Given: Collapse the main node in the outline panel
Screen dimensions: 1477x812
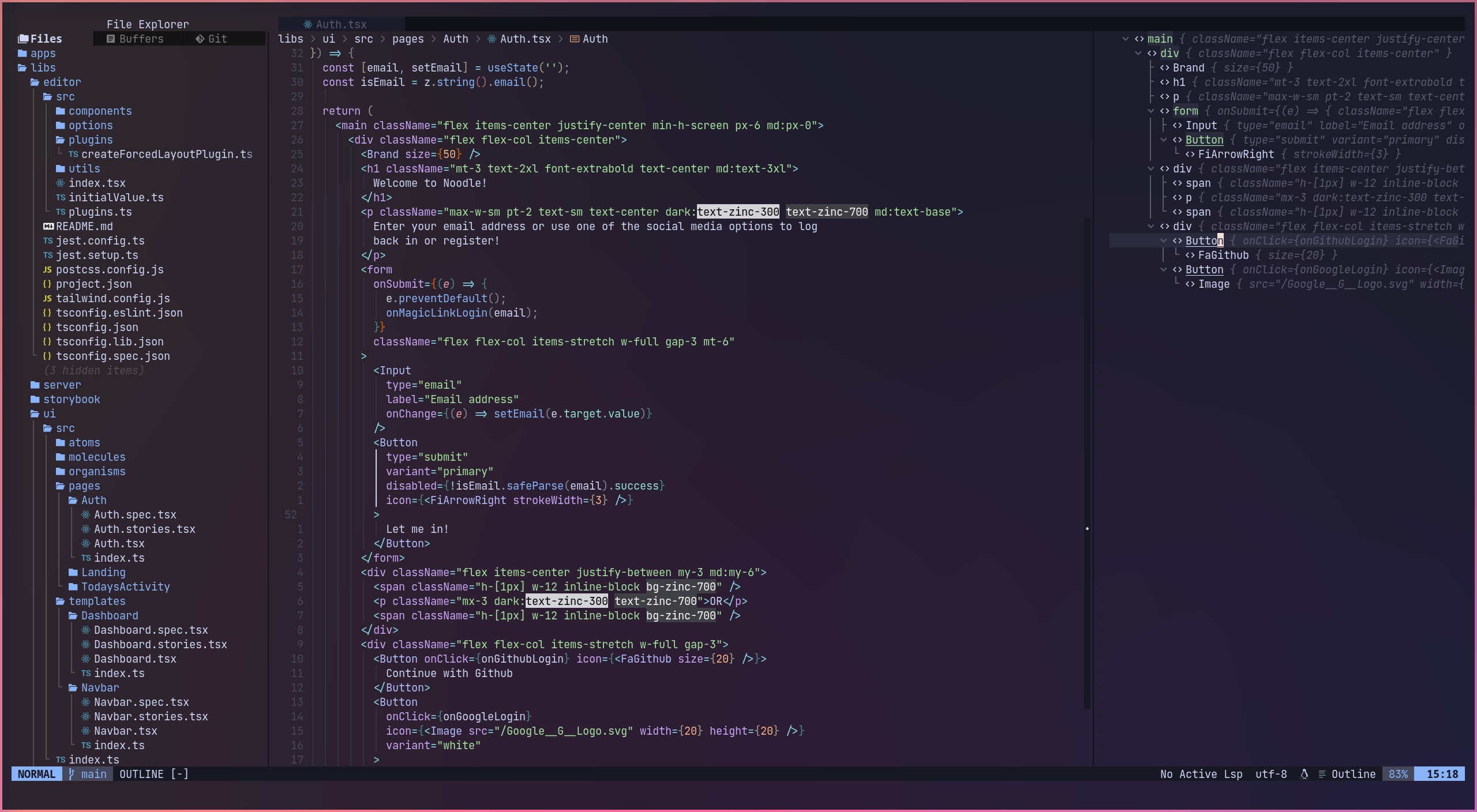Looking at the screenshot, I should (1125, 39).
